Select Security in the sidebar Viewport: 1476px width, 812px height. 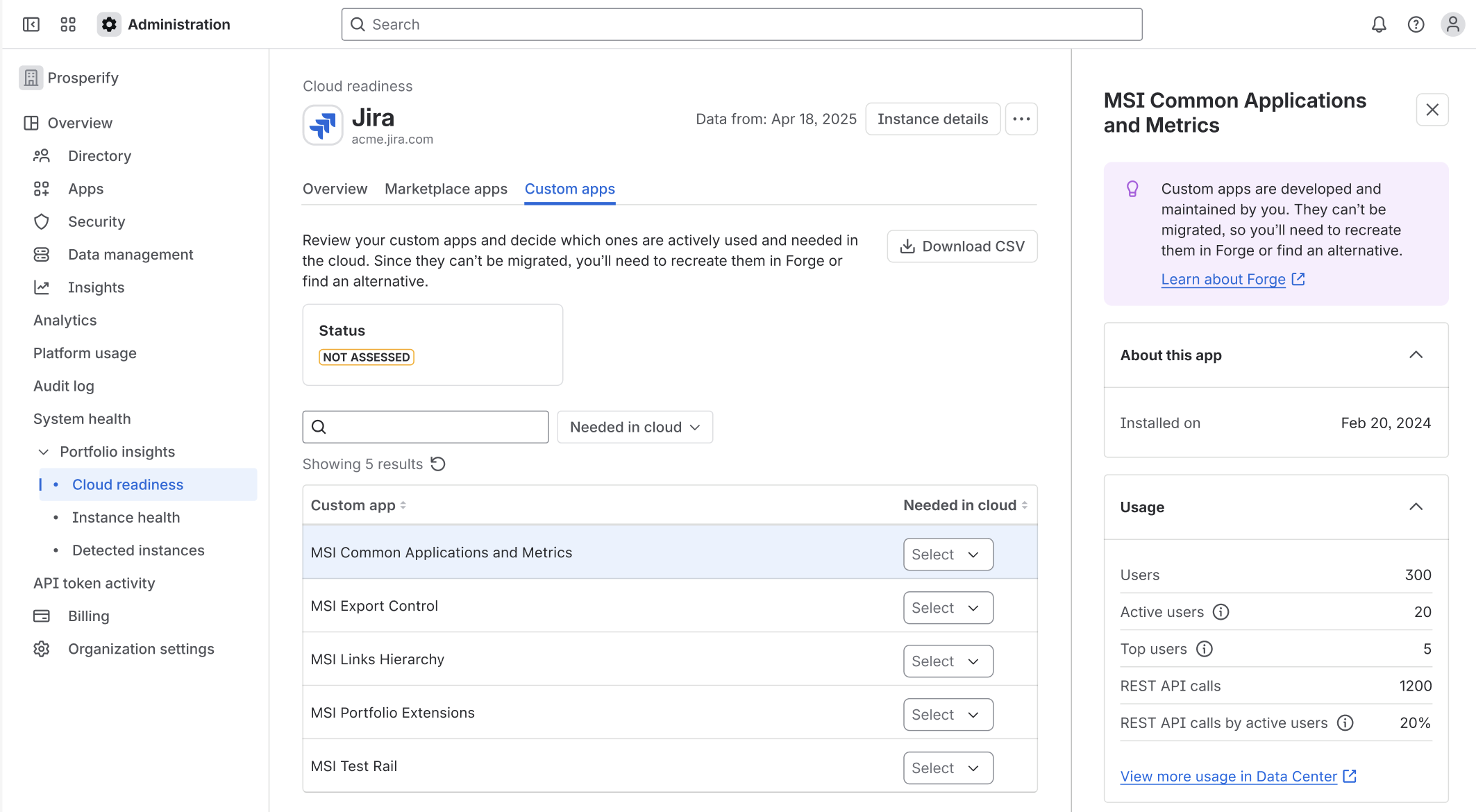pyautogui.click(x=97, y=221)
